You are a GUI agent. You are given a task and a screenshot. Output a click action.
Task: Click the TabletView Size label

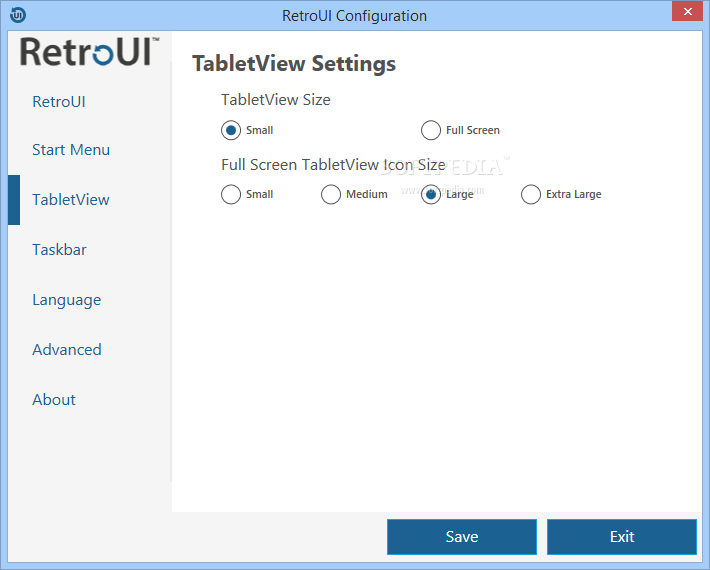pos(276,100)
